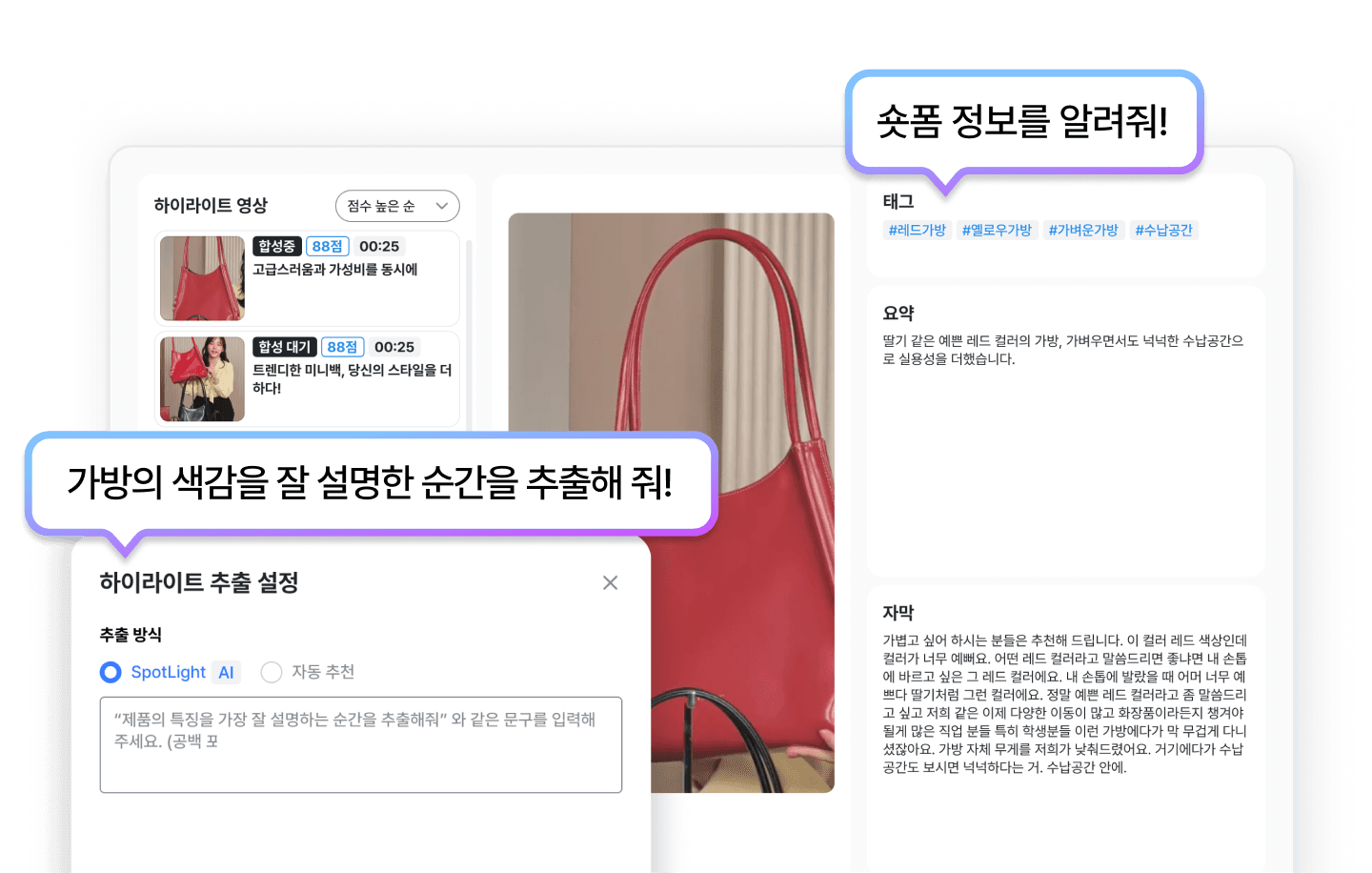Screen dimensions: 1372x873
Task: Click the 00:25 duration in the 합성 대기 row
Action: coord(394,347)
